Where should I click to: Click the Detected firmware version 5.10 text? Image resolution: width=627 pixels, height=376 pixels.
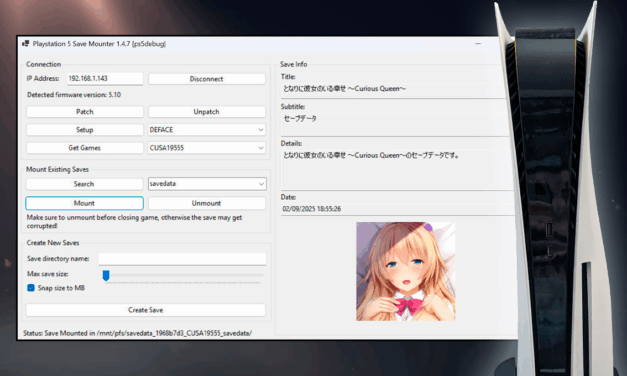tap(74, 95)
